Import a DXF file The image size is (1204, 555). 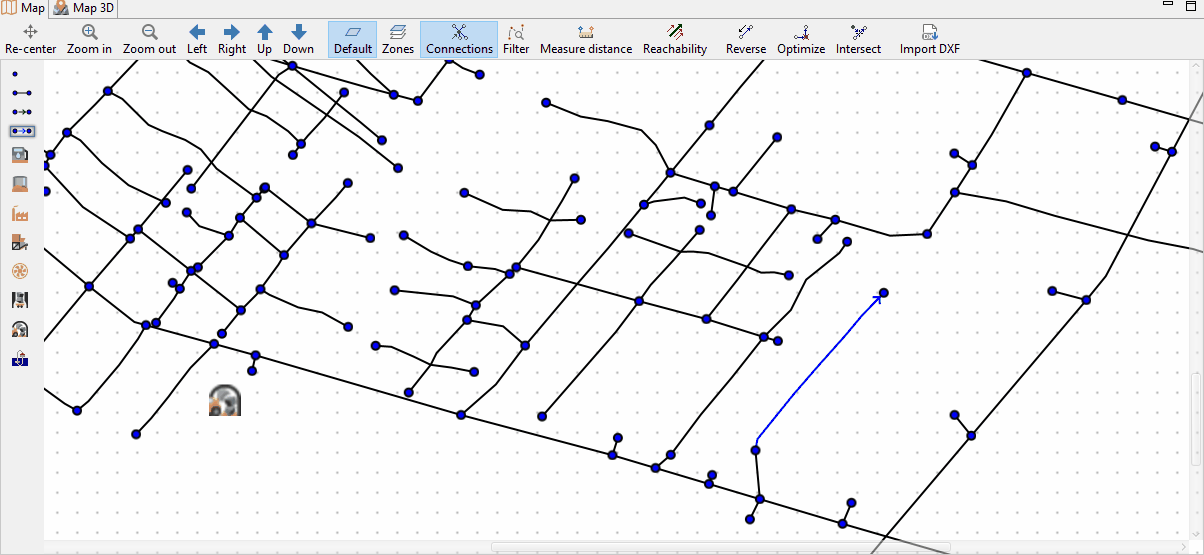click(930, 40)
